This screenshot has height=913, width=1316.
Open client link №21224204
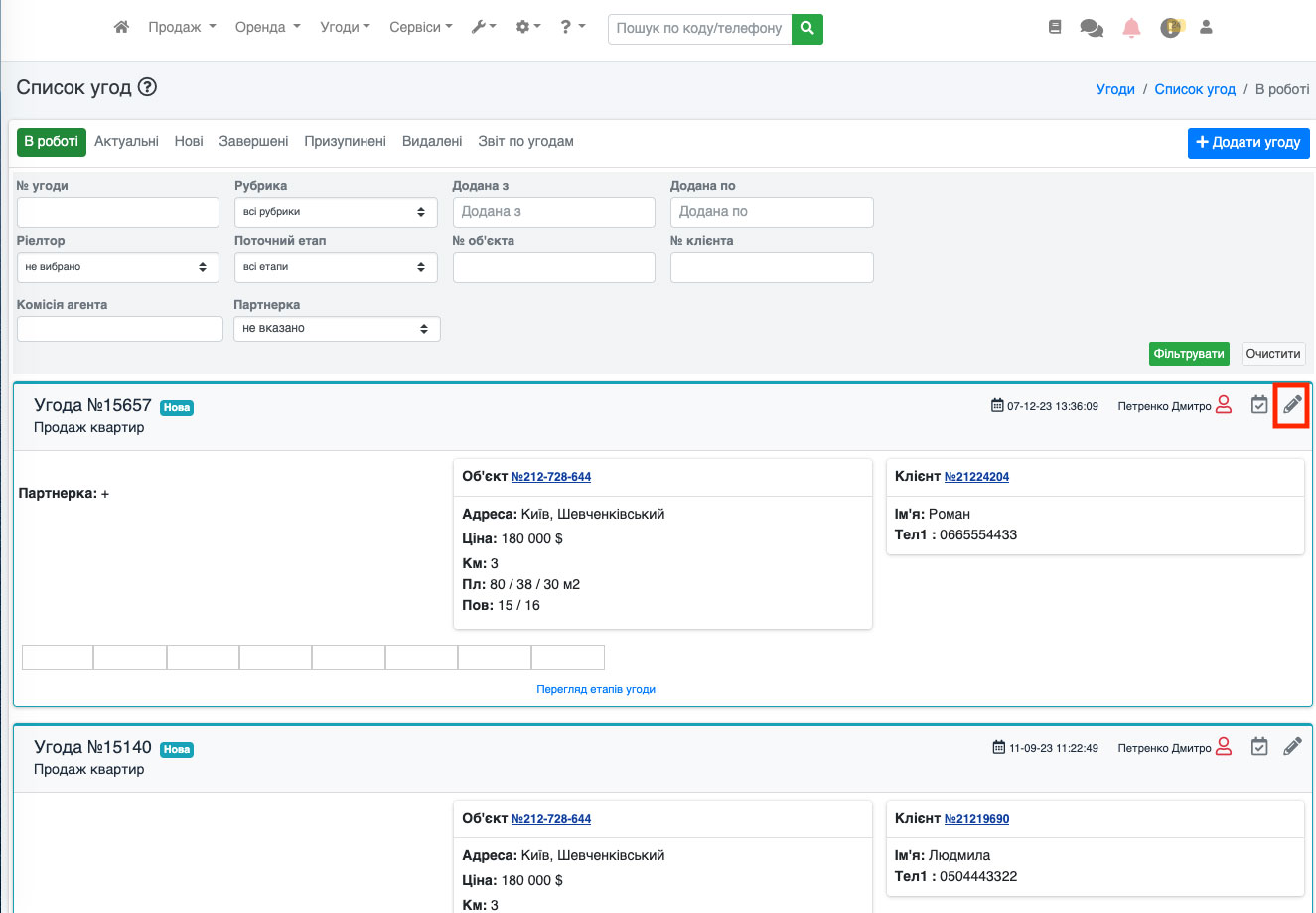tap(976, 477)
